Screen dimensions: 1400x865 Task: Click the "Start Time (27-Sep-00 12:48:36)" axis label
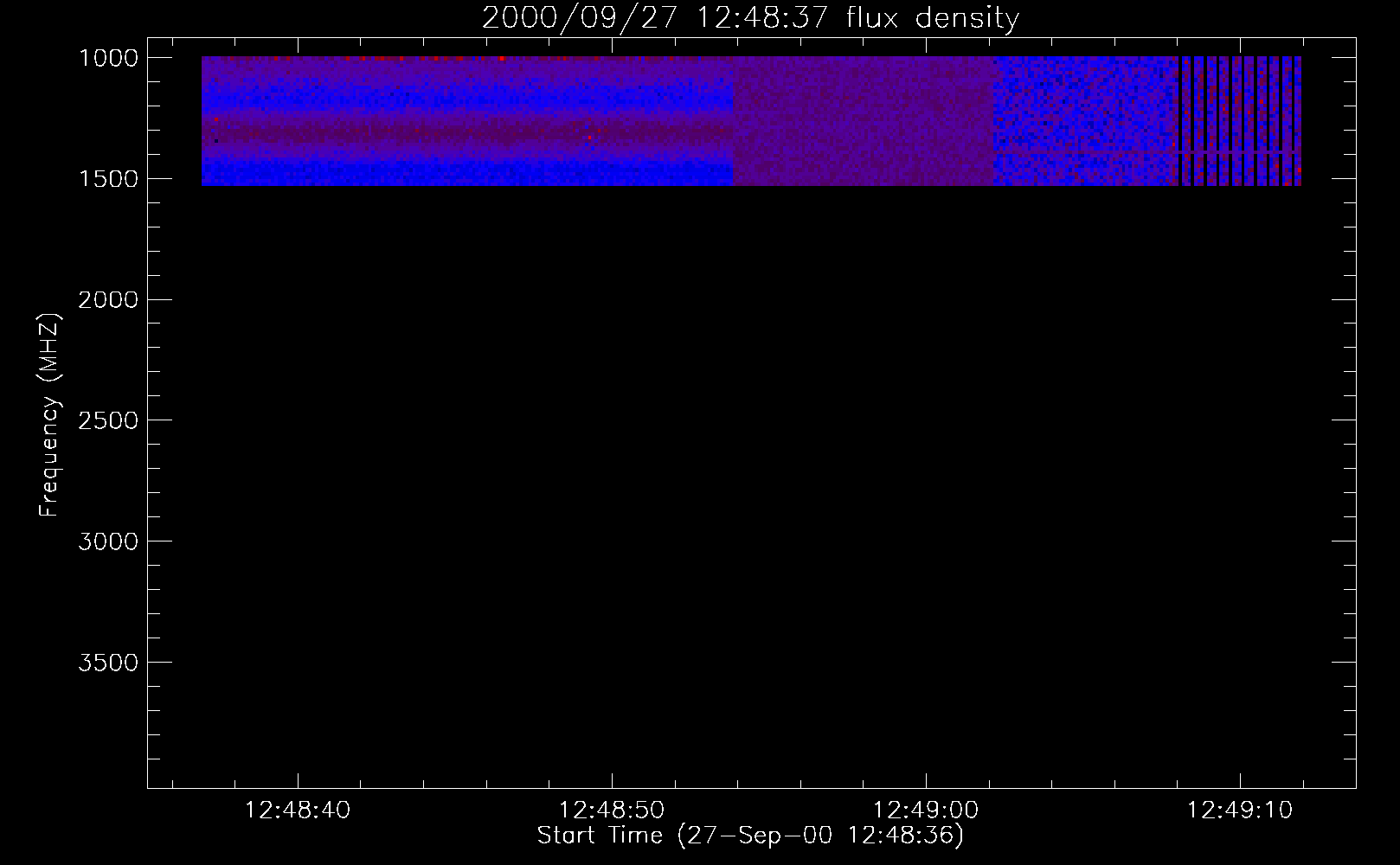tap(750, 836)
